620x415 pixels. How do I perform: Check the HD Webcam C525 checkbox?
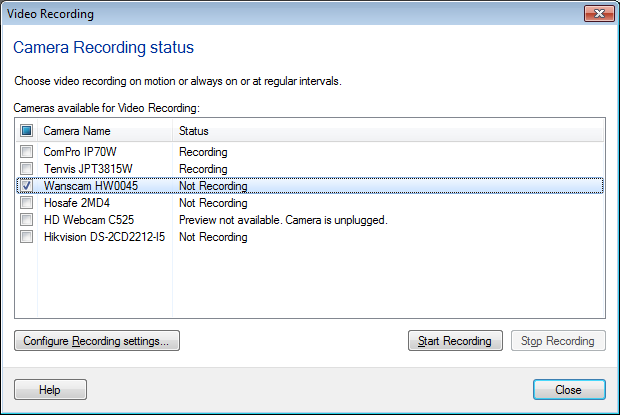tap(26, 220)
